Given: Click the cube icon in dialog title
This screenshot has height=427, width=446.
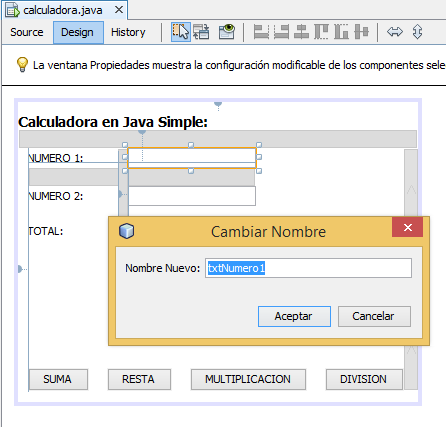Looking at the screenshot, I should (x=126, y=231).
